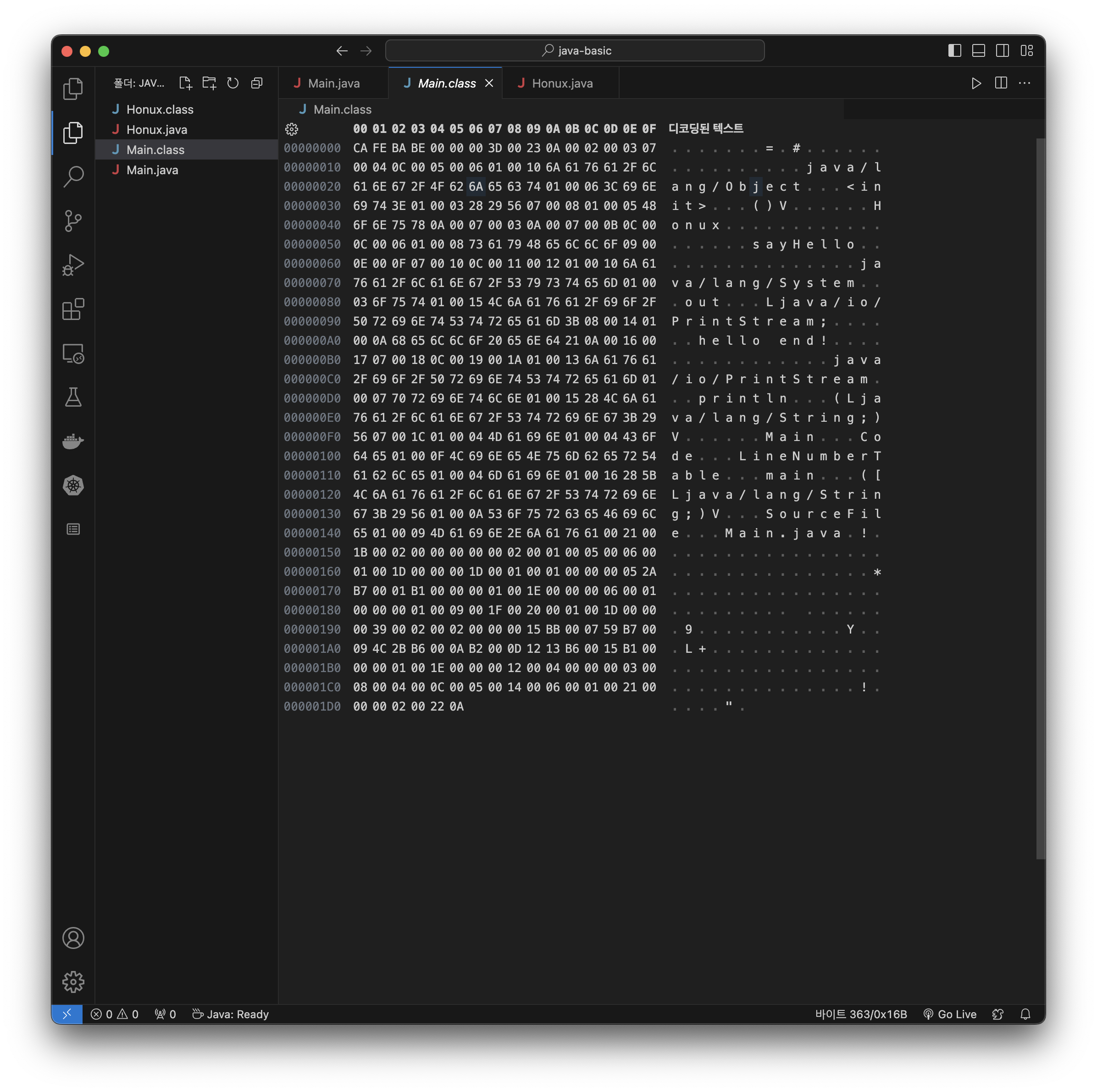Open the Source Control view
The width and height of the screenshot is (1097, 1092).
73,221
